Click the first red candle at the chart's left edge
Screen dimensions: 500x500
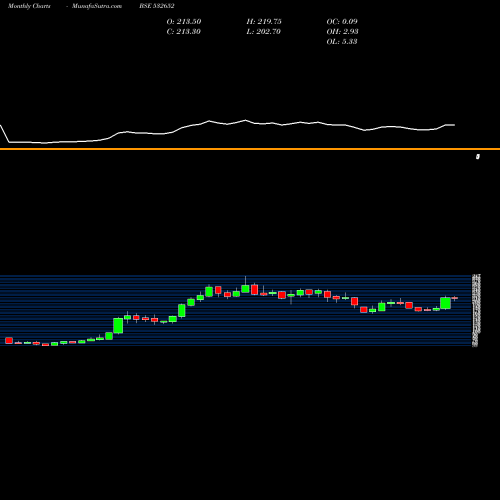[9, 340]
